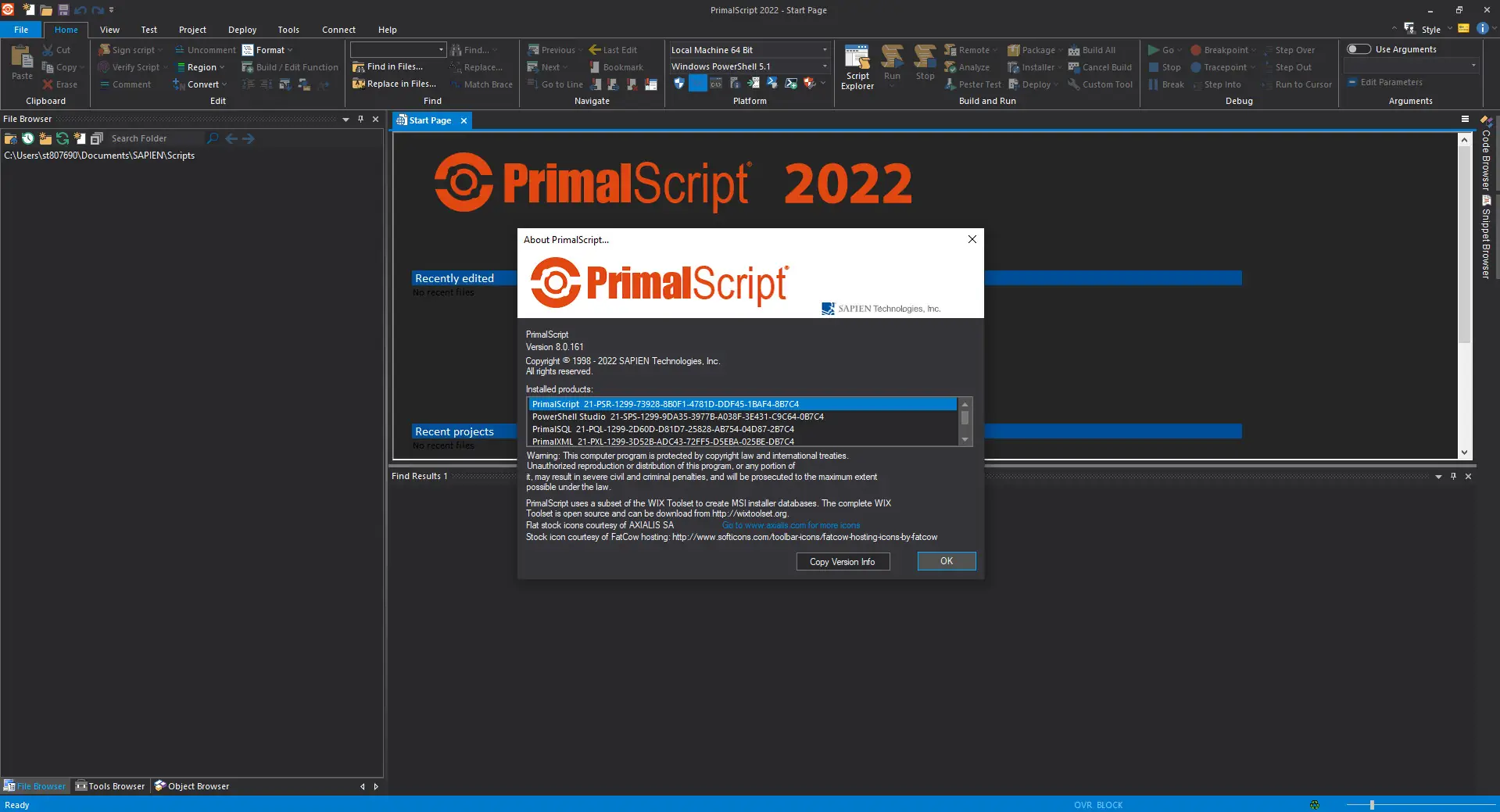Click the Analyze tool icon

950,67
